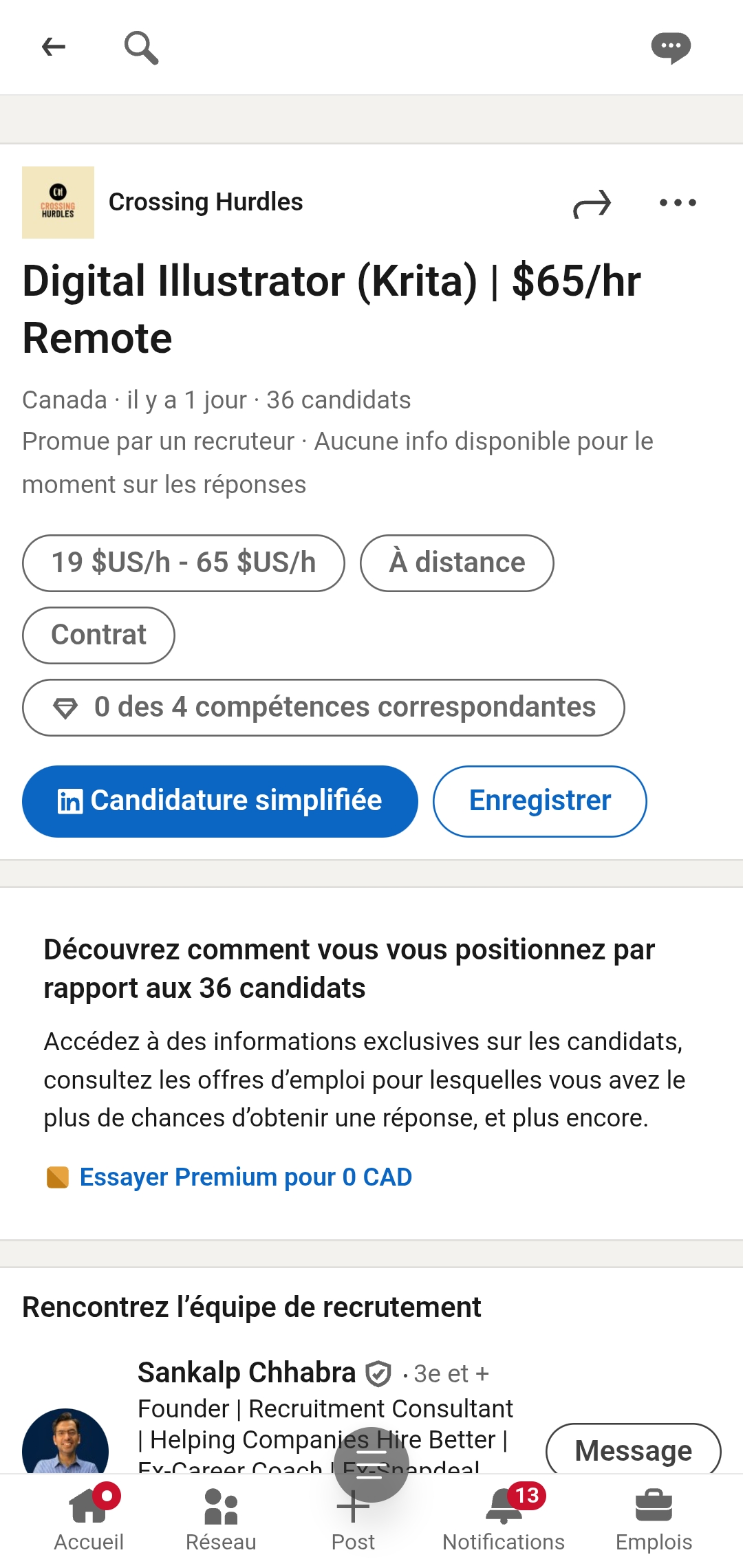Open the three-dot more options menu
The image size is (743, 1568).
[678, 203]
